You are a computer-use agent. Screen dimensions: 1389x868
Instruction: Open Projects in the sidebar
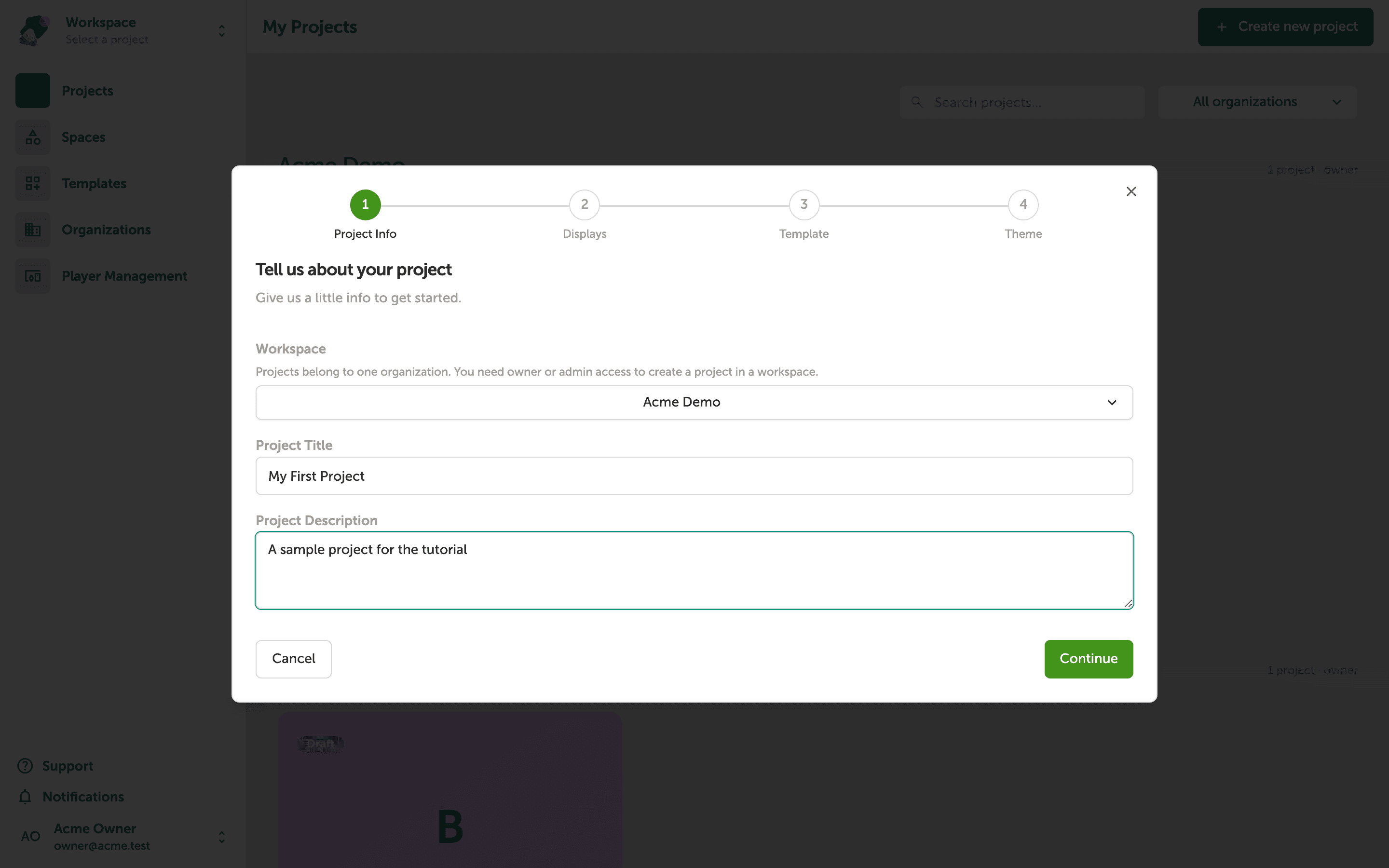[x=87, y=91]
